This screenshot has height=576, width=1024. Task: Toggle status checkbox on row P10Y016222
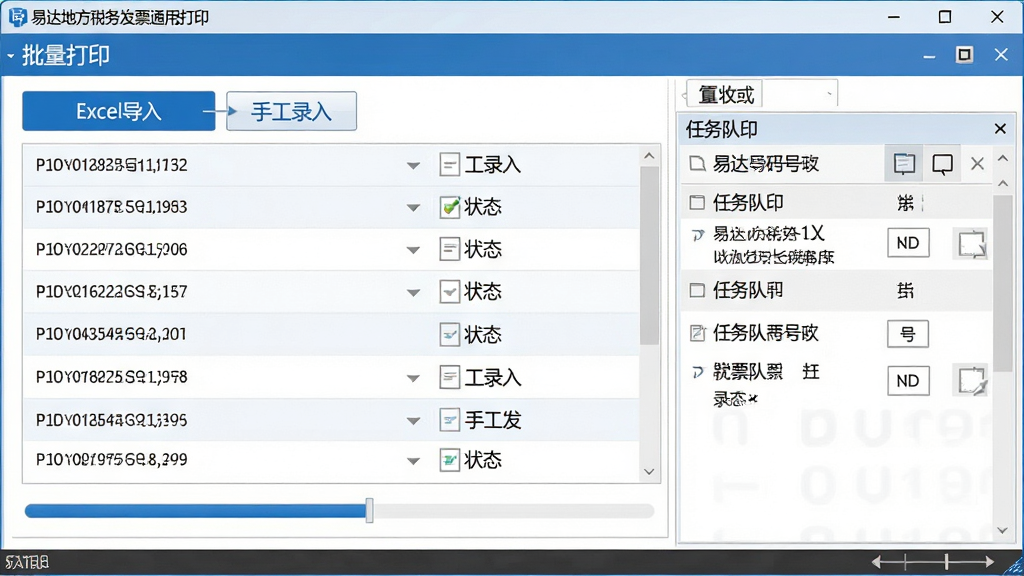(x=449, y=291)
